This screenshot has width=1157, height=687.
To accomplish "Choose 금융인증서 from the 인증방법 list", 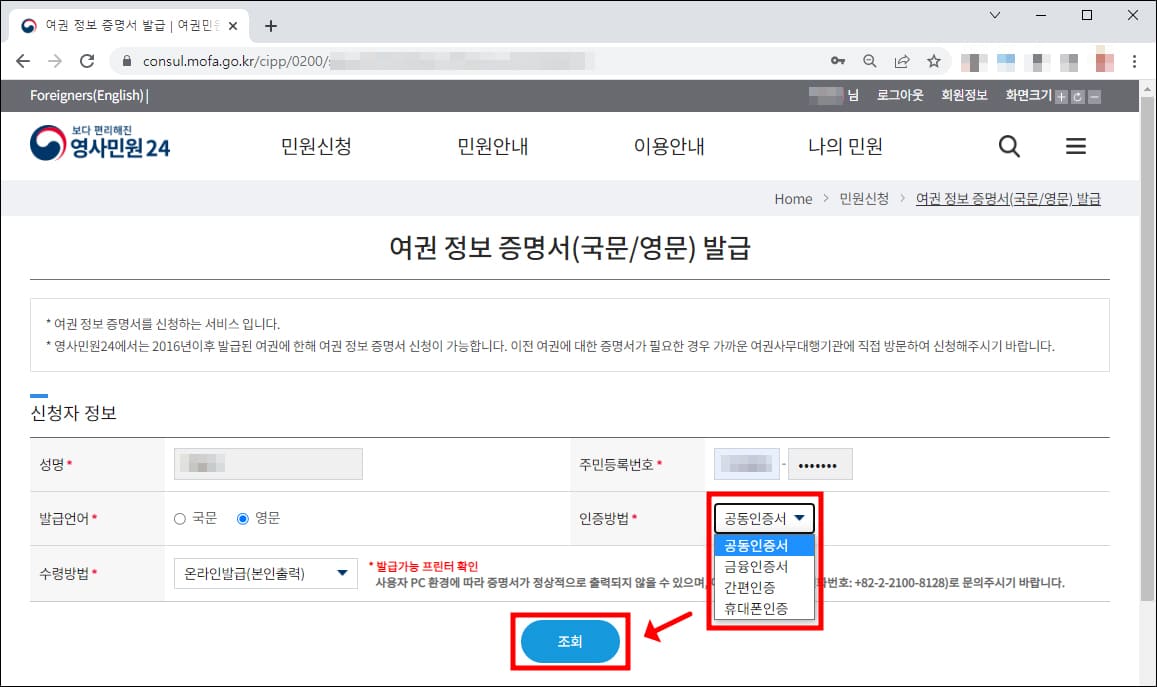I will 758,567.
